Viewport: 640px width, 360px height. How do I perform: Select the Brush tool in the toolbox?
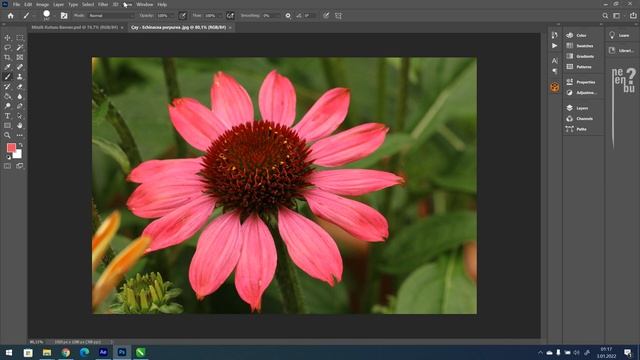(x=7, y=77)
